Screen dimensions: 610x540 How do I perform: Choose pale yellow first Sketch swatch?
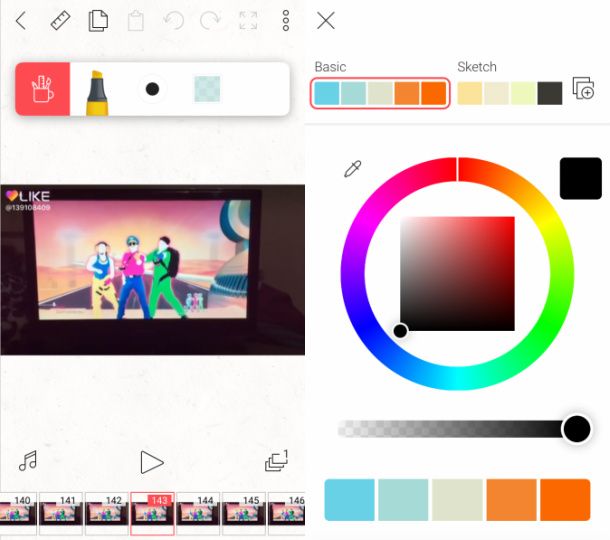[470, 93]
